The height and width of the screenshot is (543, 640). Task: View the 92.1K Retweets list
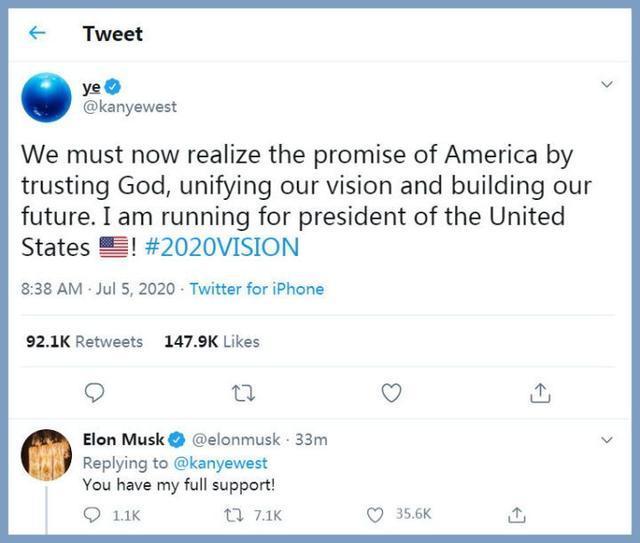84,341
